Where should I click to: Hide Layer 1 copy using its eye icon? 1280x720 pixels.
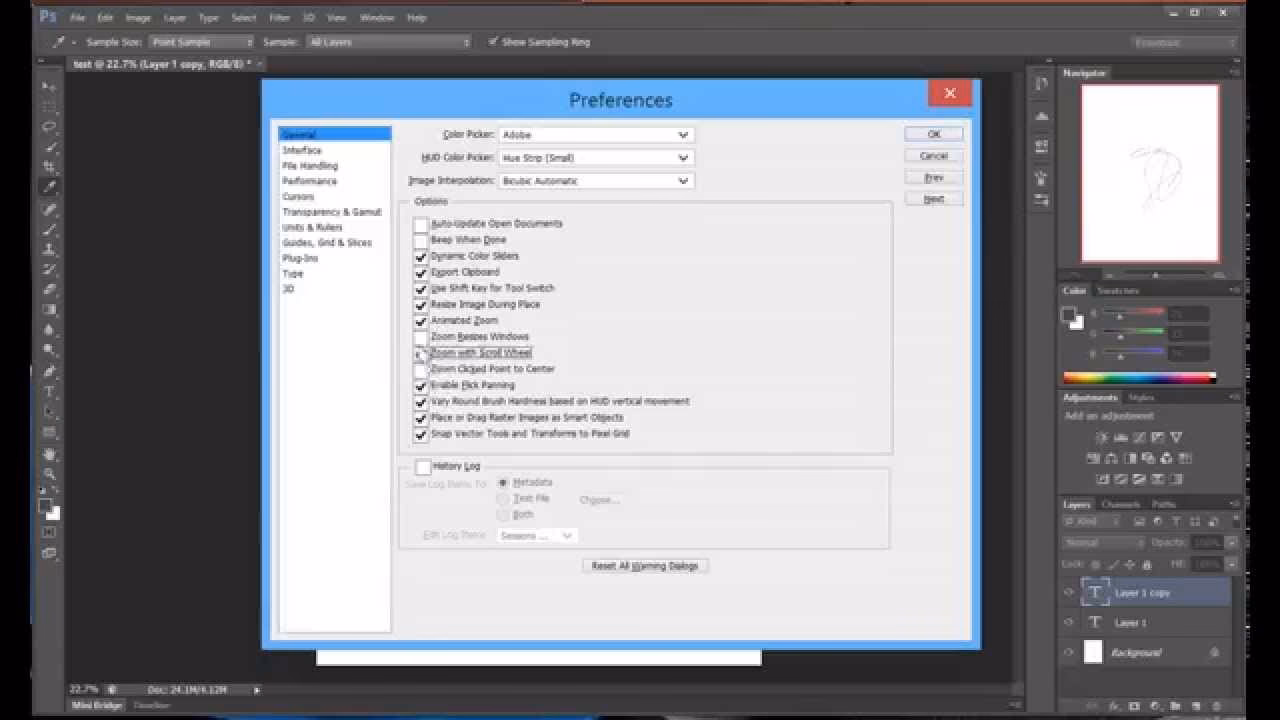point(1068,592)
